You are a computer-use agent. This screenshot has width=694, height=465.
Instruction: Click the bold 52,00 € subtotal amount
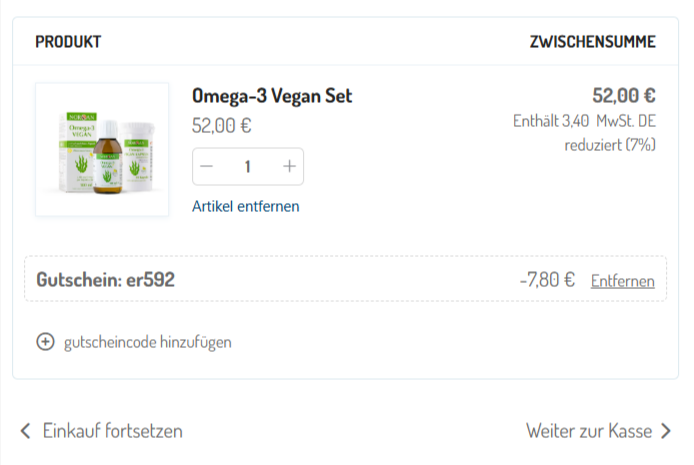tap(623, 96)
